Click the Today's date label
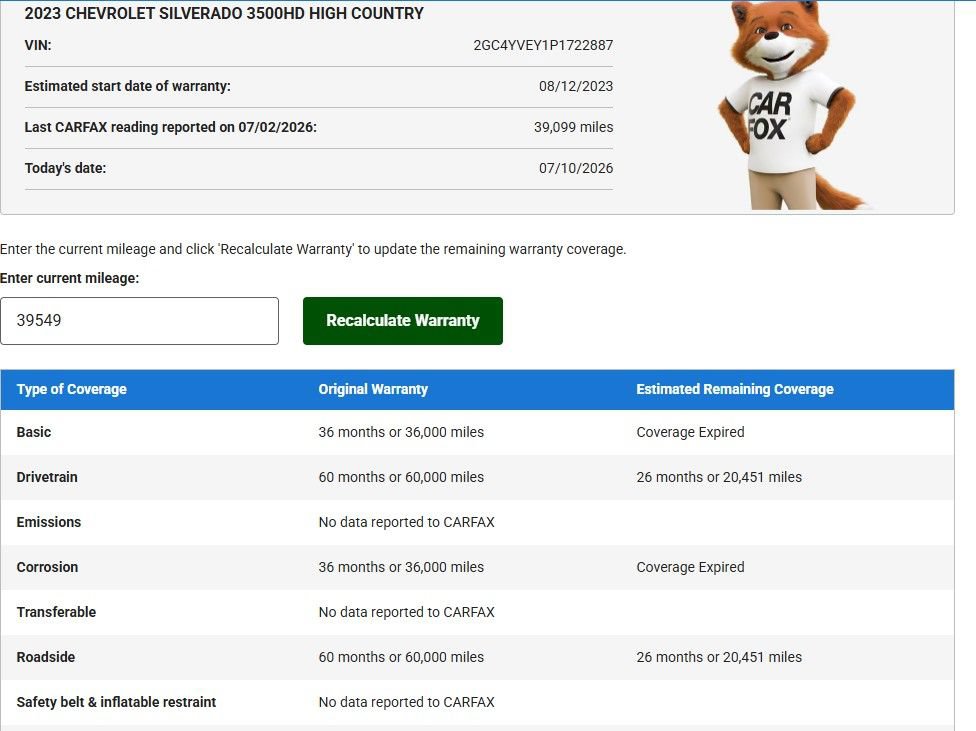The height and width of the screenshot is (731, 976). (x=65, y=168)
